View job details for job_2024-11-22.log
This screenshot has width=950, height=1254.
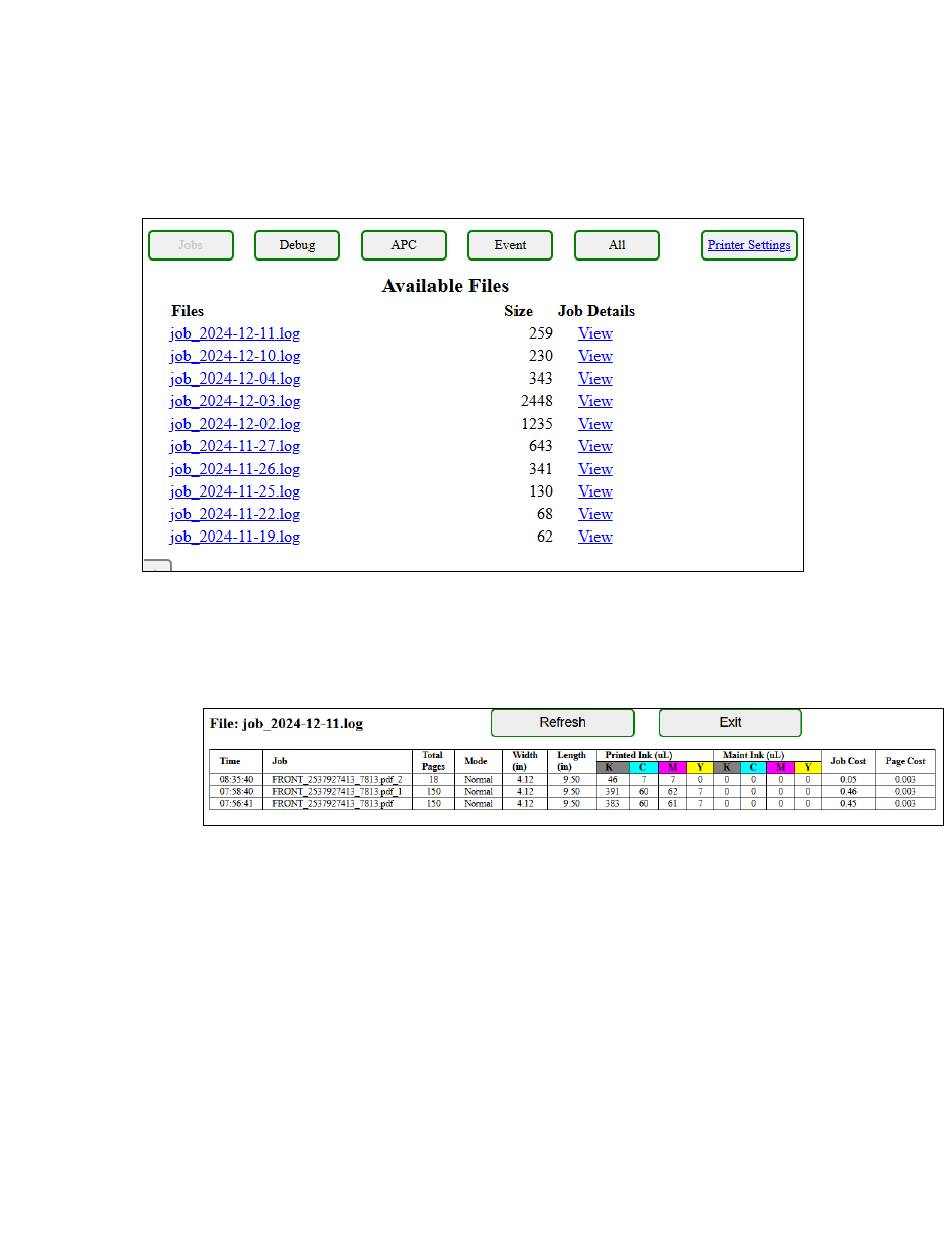[x=595, y=514]
